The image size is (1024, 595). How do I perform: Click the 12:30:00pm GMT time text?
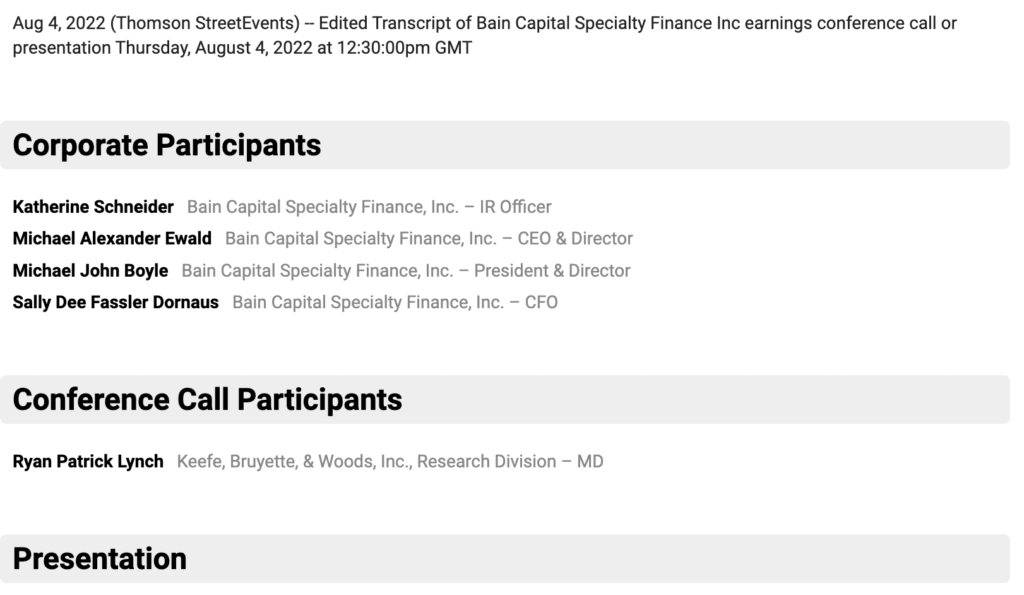pos(404,48)
